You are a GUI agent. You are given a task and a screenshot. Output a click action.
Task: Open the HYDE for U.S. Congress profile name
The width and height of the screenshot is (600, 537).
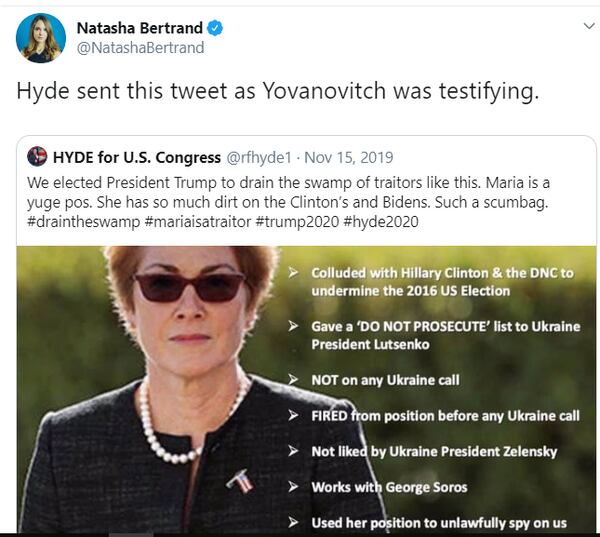tap(137, 157)
